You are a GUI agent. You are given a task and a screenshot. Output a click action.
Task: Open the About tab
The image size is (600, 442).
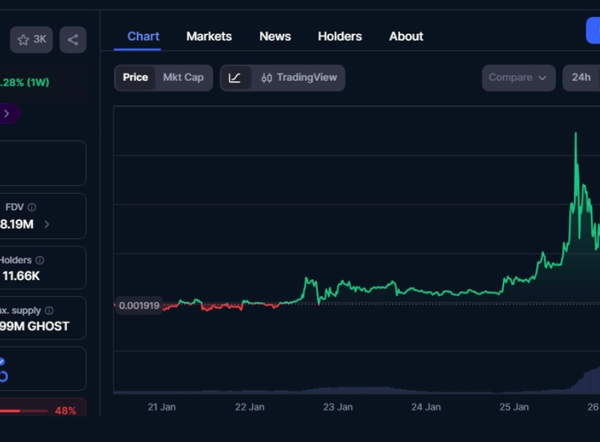click(x=406, y=36)
